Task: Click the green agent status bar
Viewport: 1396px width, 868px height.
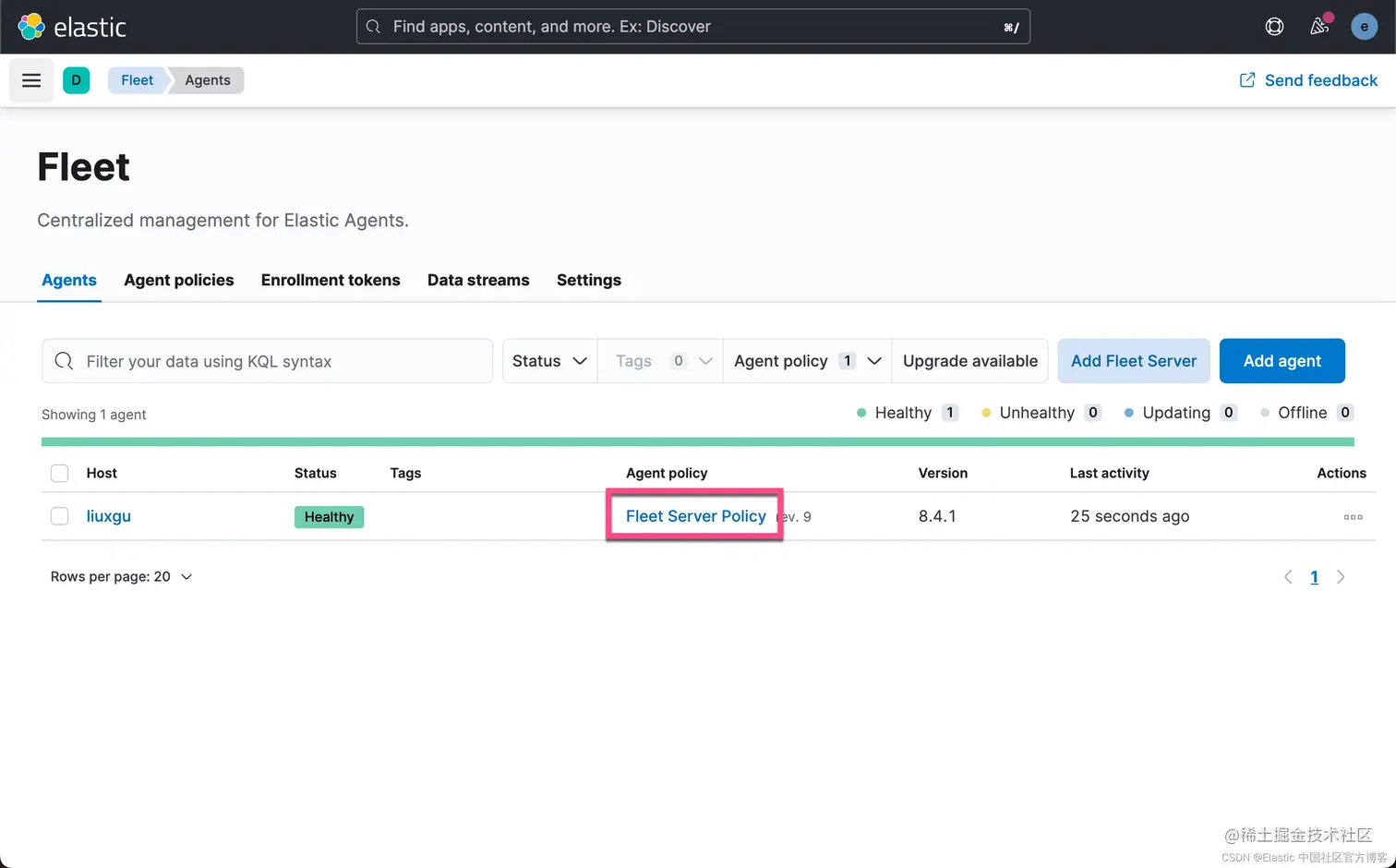Action: point(698,442)
